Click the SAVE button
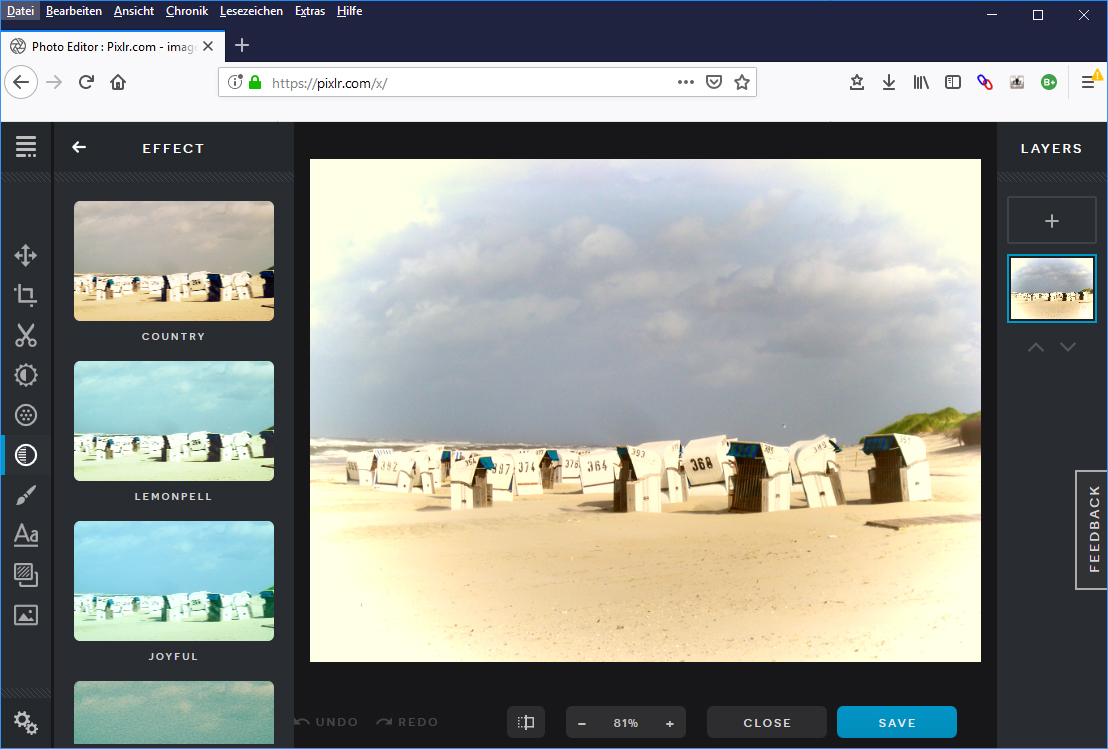This screenshot has width=1108, height=749. point(896,722)
